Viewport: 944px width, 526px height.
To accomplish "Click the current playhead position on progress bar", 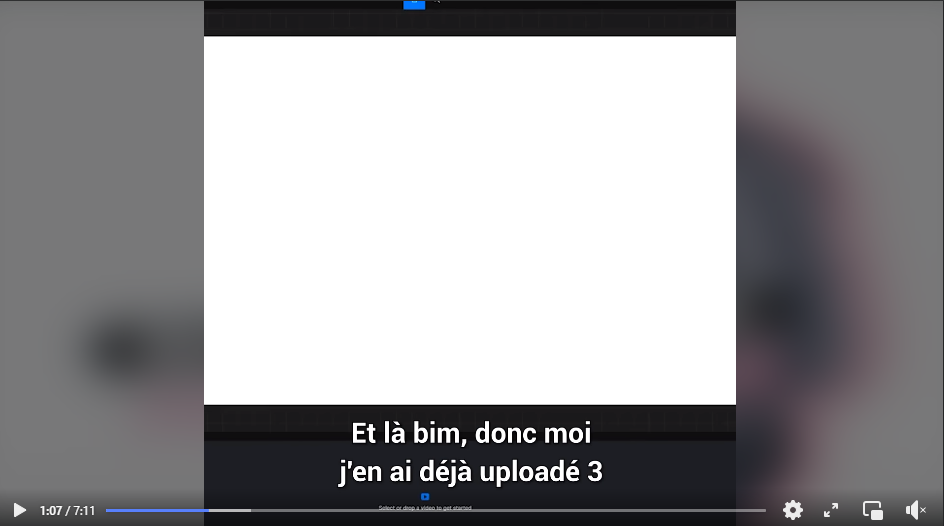I will (x=209, y=510).
